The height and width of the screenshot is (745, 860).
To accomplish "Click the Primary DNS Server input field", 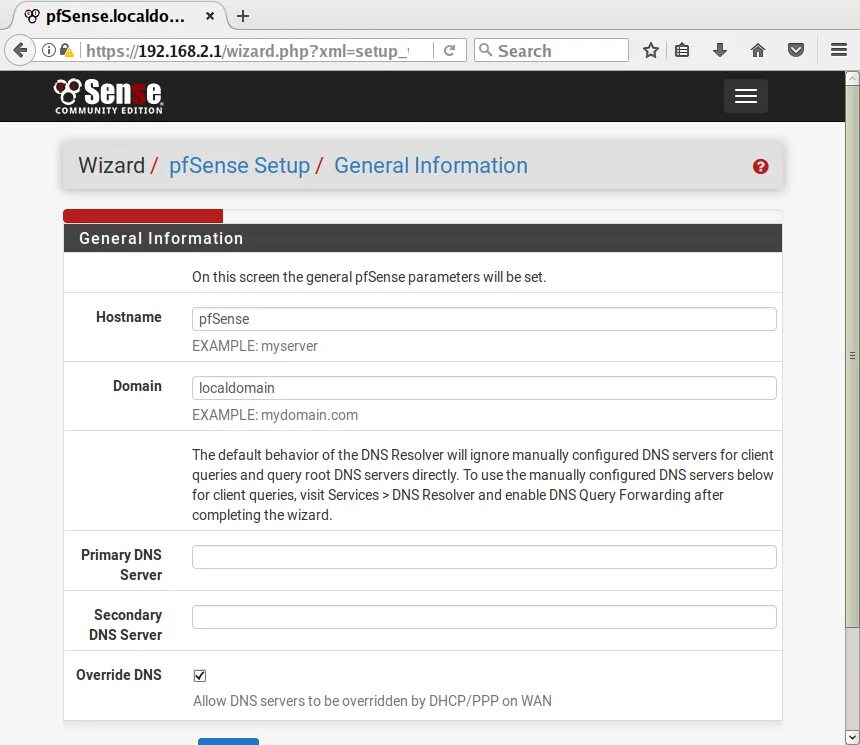I will point(484,557).
